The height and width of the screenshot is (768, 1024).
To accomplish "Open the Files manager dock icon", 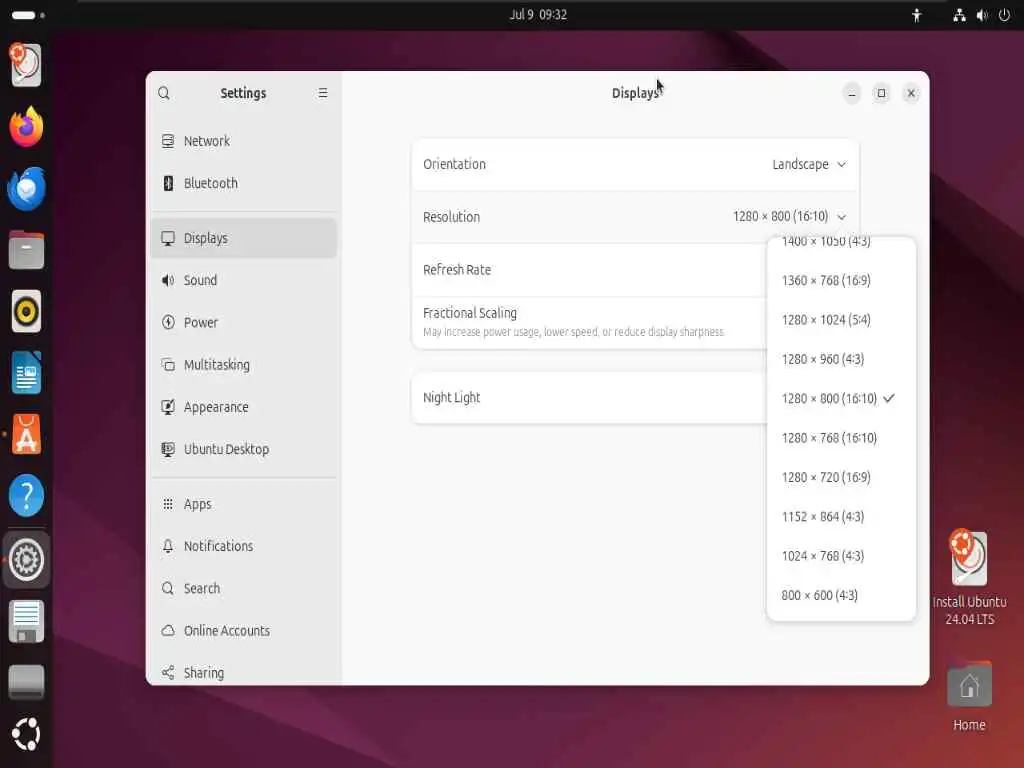I will coord(26,250).
